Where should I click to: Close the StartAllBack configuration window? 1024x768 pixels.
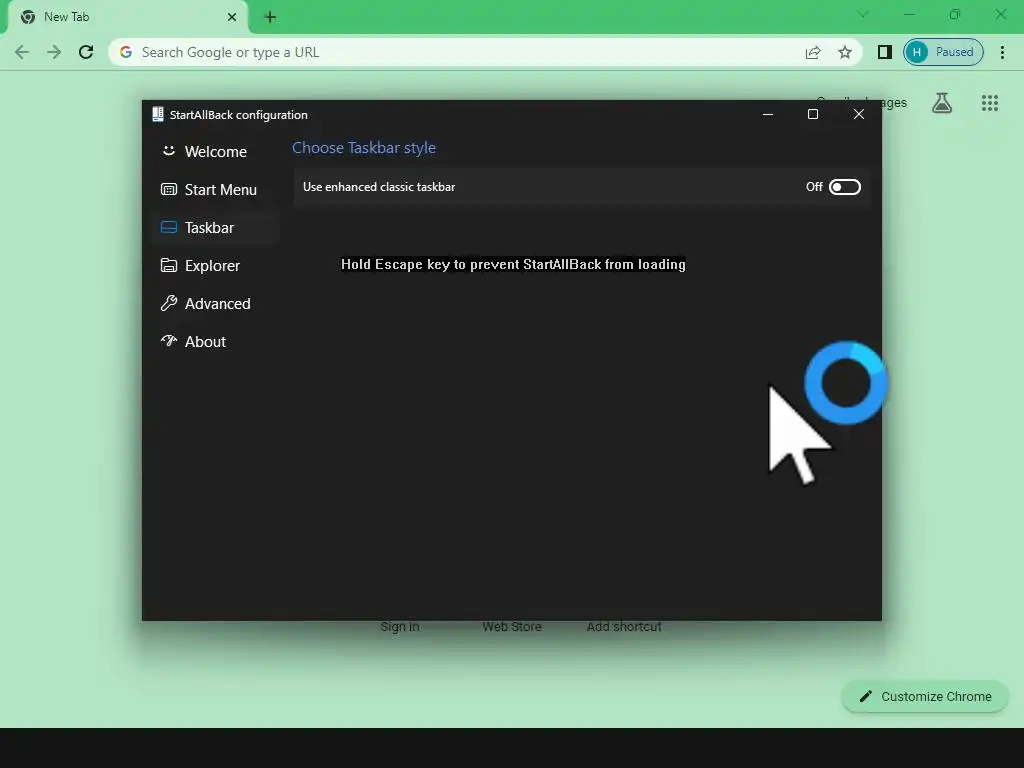[x=859, y=114]
